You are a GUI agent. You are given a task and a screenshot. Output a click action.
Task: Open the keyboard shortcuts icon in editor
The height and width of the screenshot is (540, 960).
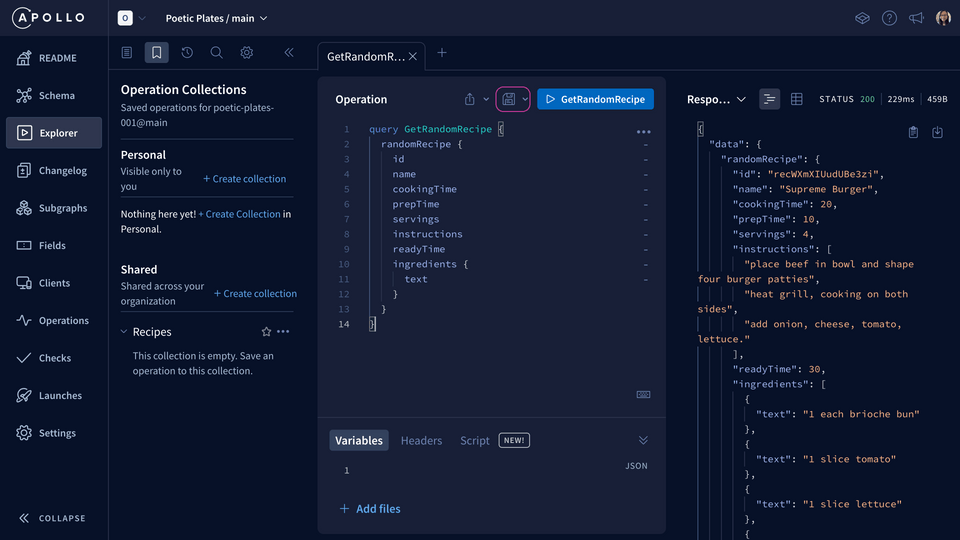(643, 394)
